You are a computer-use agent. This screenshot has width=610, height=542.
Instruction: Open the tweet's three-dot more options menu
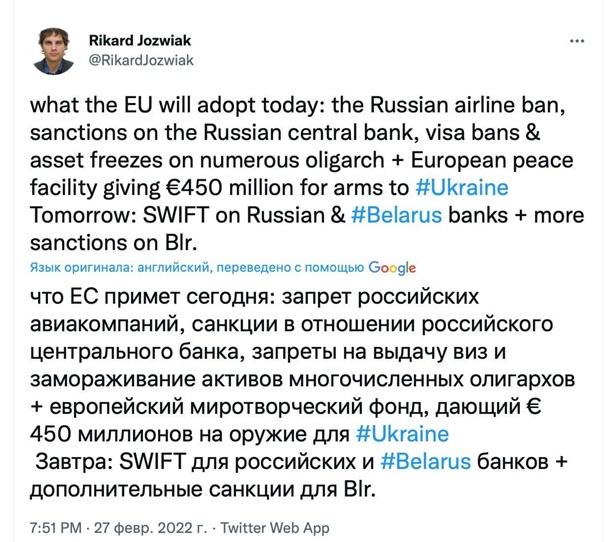pos(577,42)
